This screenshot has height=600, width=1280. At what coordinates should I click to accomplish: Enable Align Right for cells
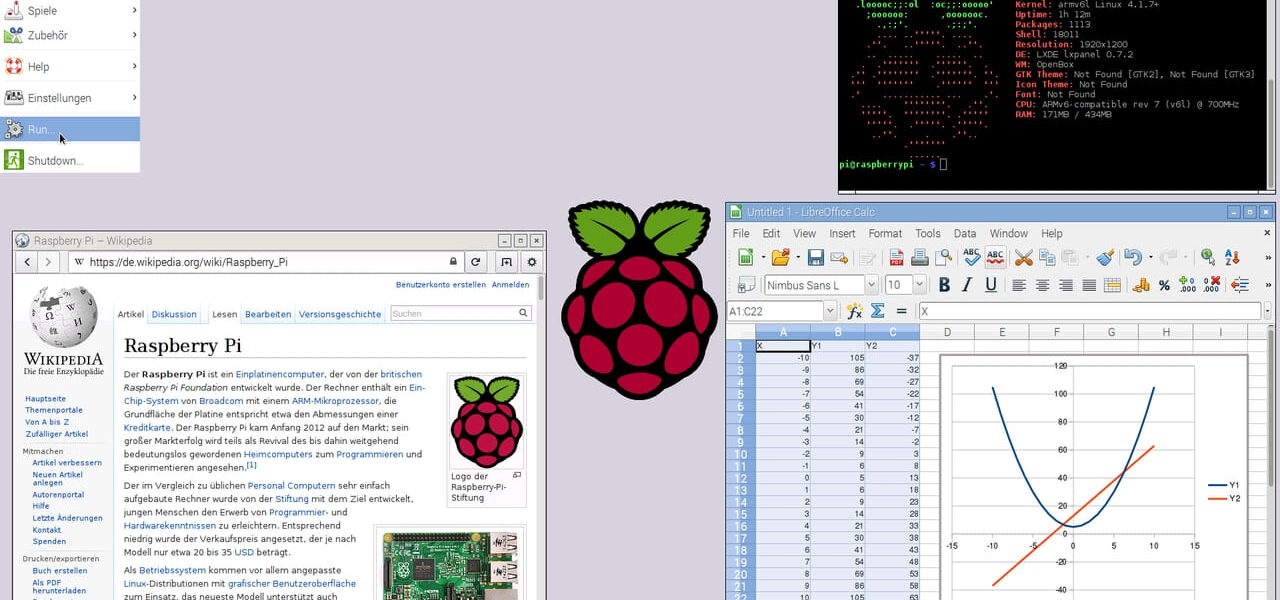coord(1066,285)
